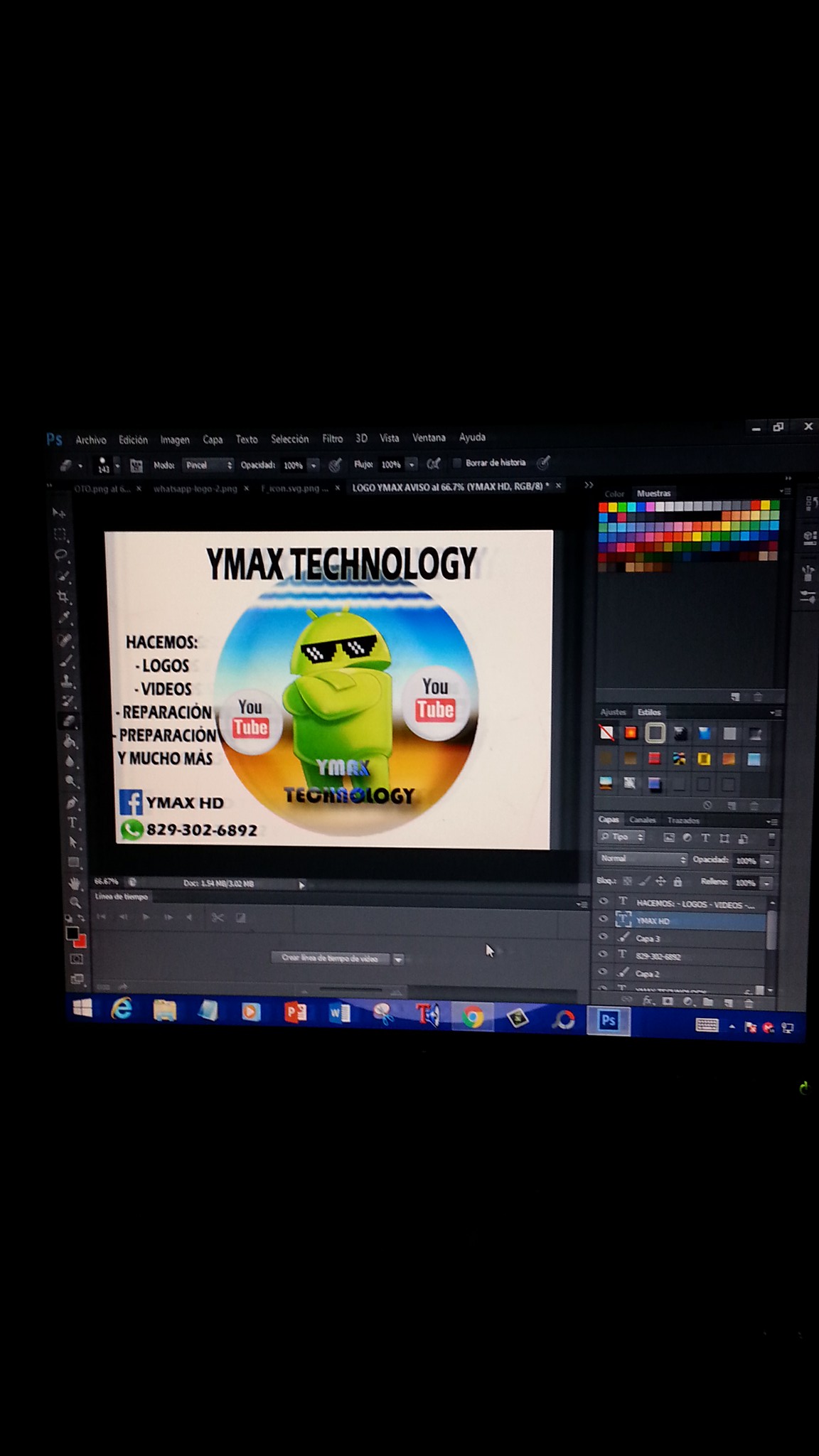The height and width of the screenshot is (1456, 819).
Task: Select the Eraser tool in toolbox
Action: (x=69, y=720)
